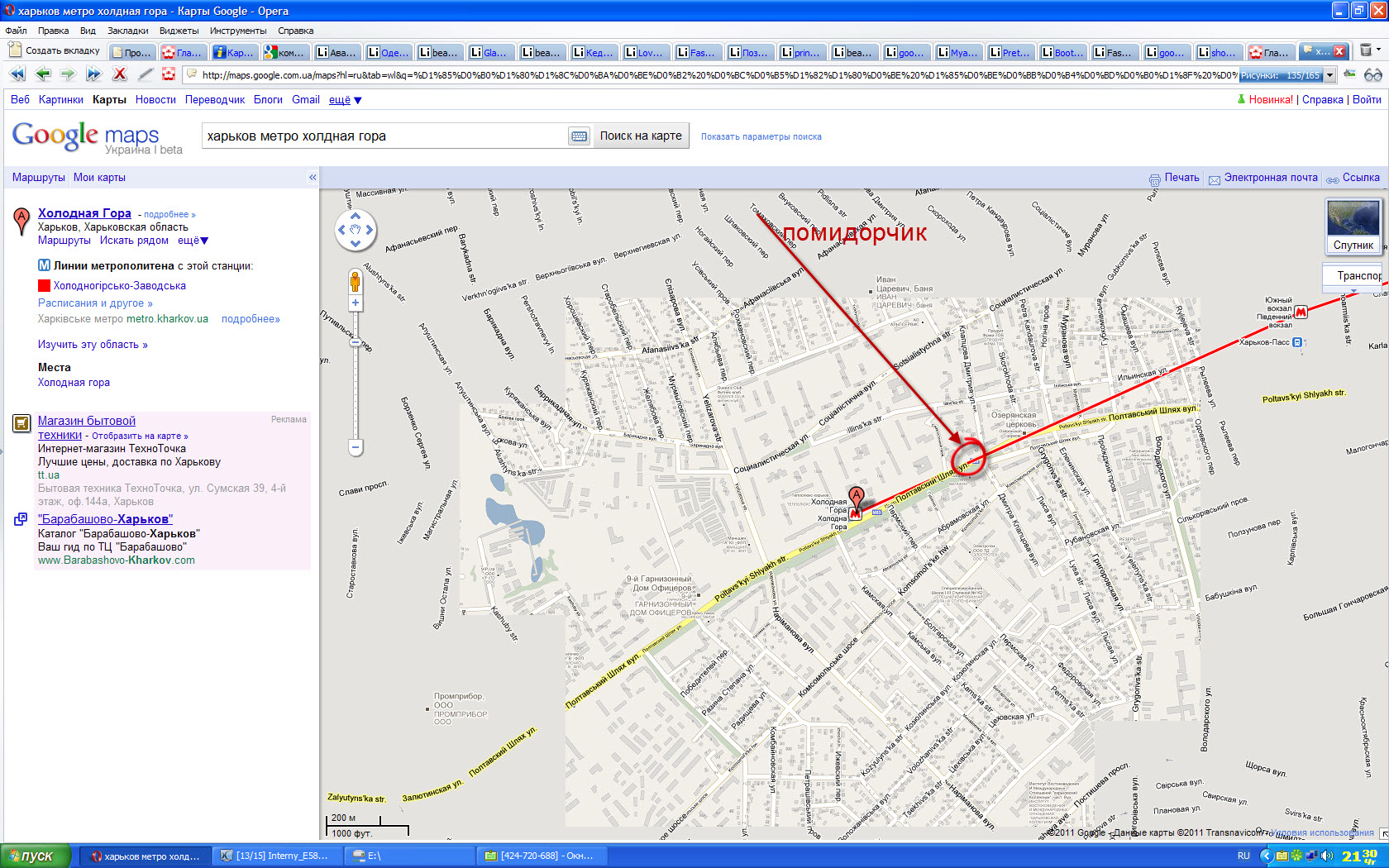This screenshot has width=1389, height=868.
Task: Open the tab menu dropdown near trash
Action: tap(1378, 51)
